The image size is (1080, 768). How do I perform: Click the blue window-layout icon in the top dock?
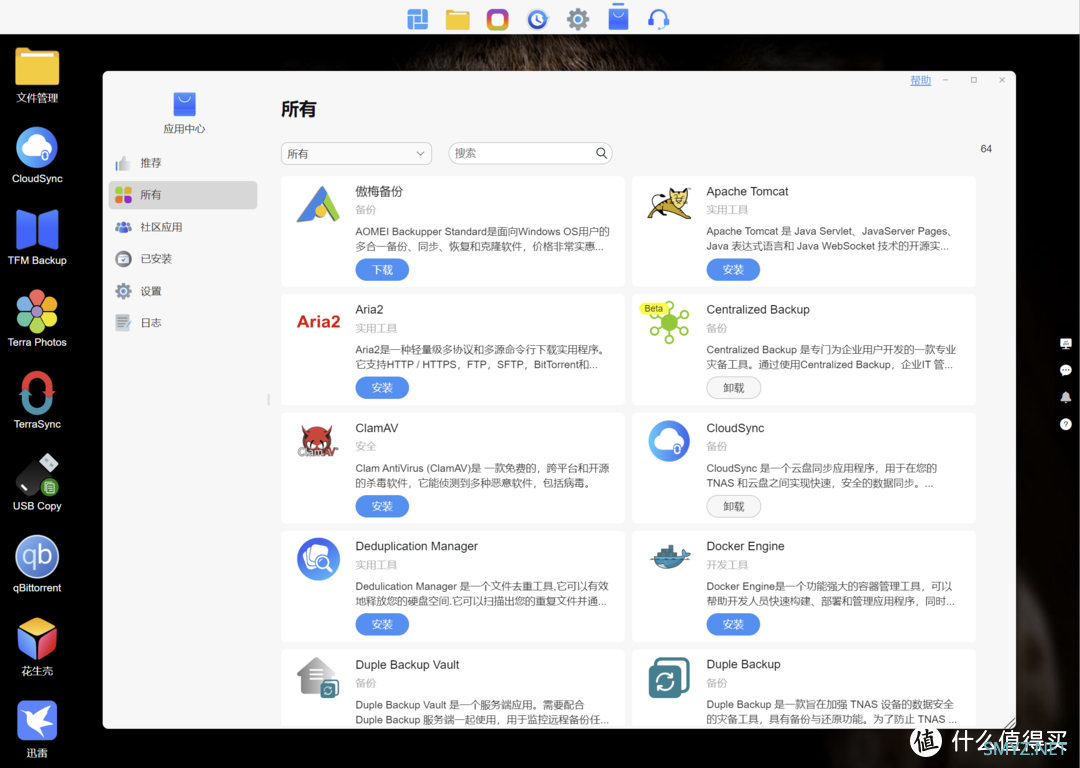point(417,19)
